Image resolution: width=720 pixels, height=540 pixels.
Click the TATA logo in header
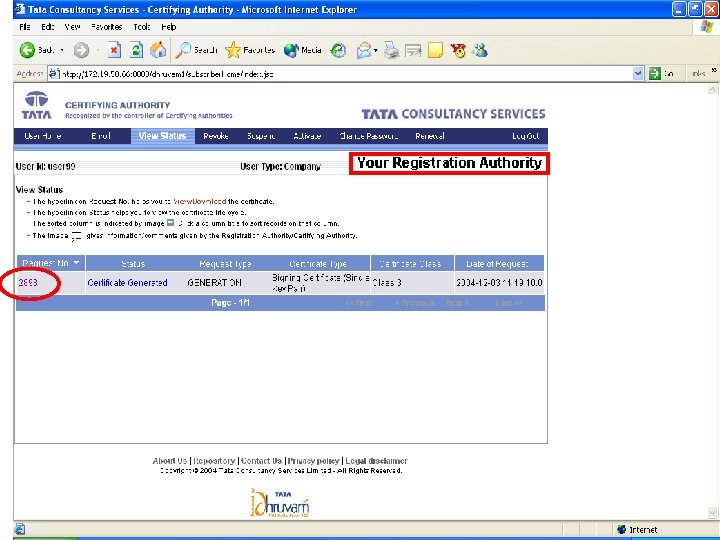36,105
